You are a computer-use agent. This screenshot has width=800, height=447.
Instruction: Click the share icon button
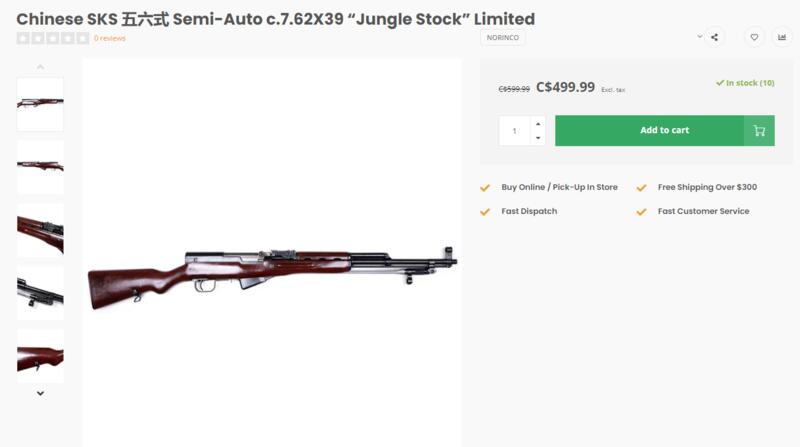click(x=714, y=38)
